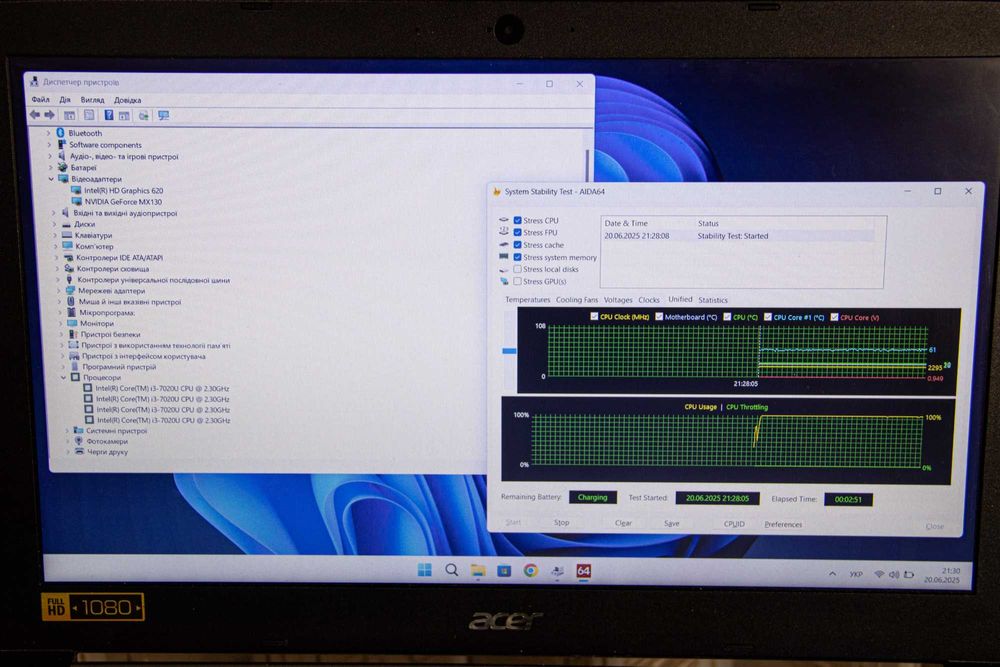Show hidden tray icons chevron

832,574
